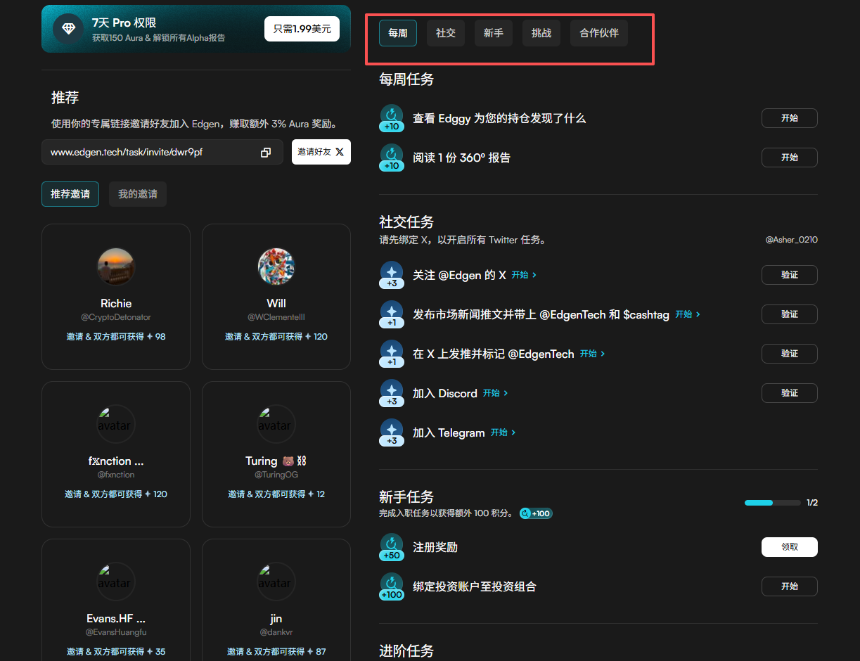Click the +10 circular icon for the Edggy task
The width and height of the screenshot is (860, 661).
(x=391, y=118)
